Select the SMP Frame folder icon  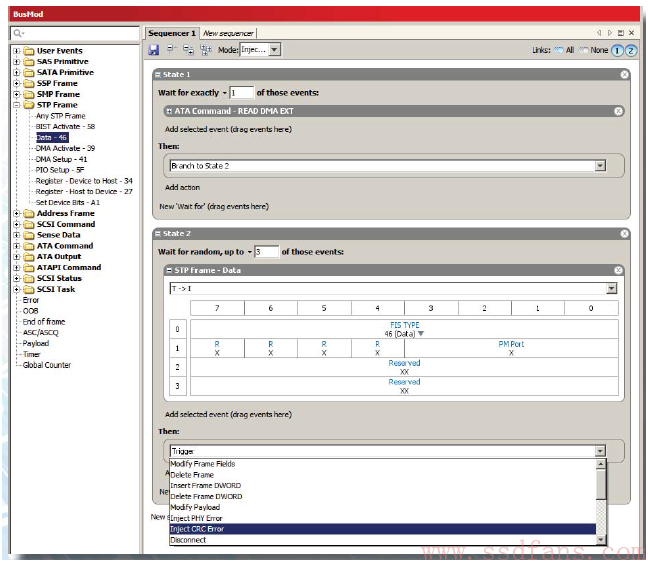[x=29, y=94]
